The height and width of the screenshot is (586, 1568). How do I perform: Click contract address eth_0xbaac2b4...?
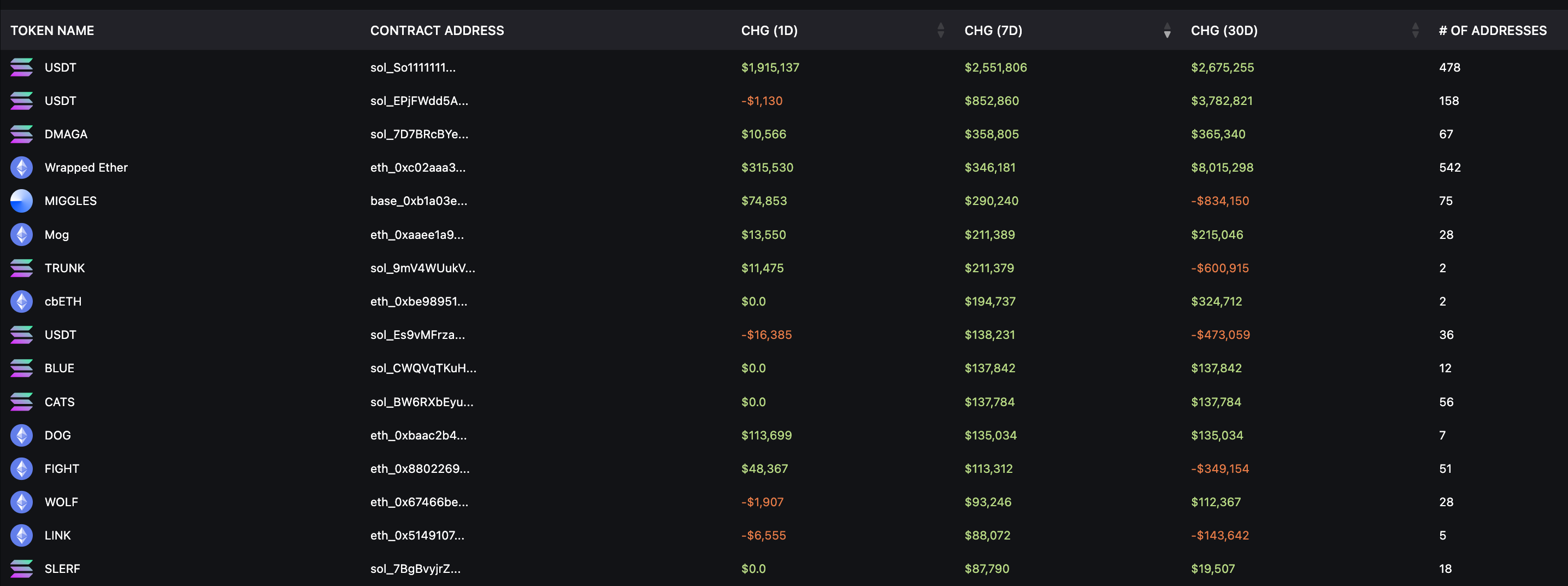(418, 435)
